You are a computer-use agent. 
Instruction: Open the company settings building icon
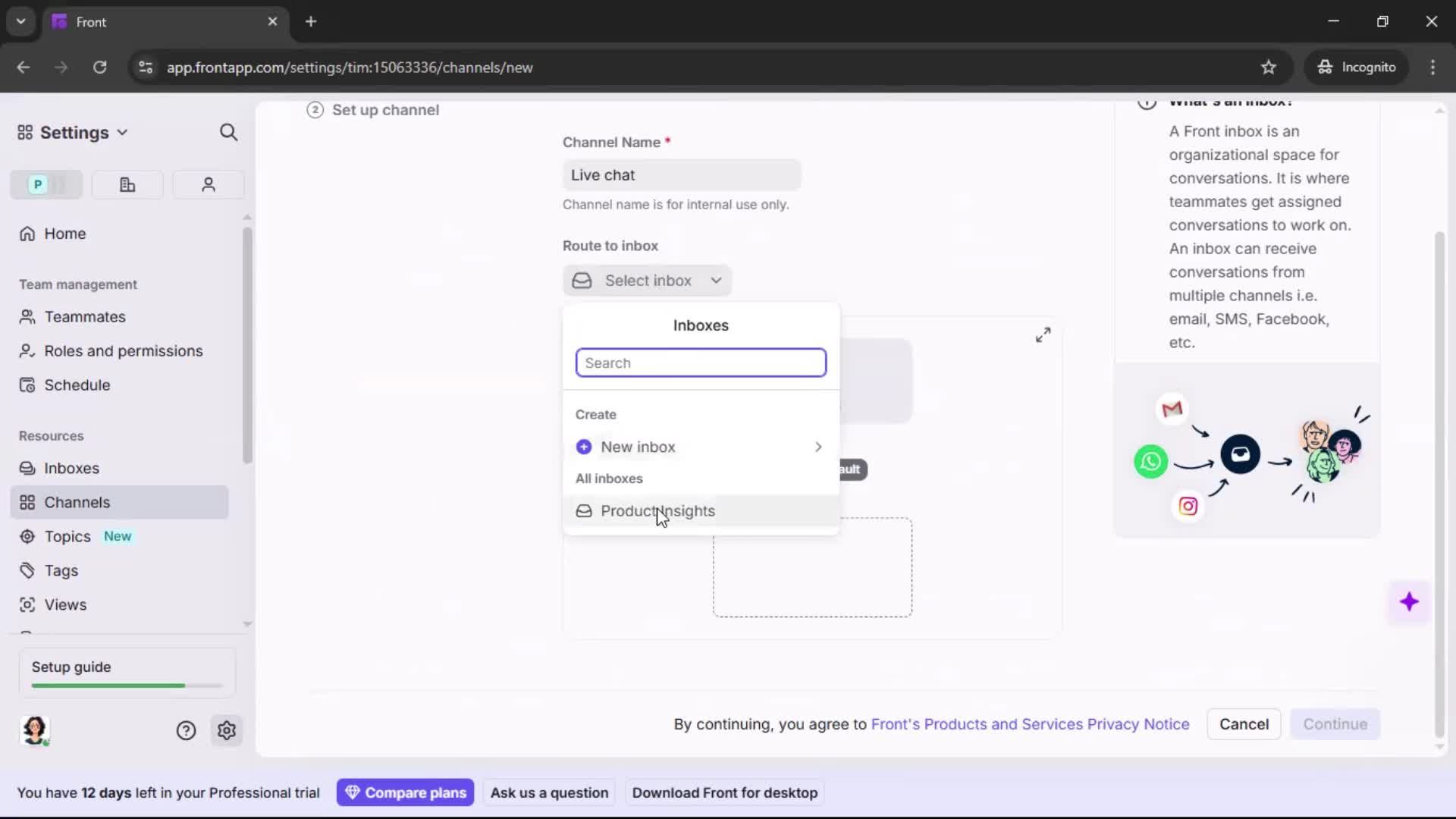pos(127,184)
